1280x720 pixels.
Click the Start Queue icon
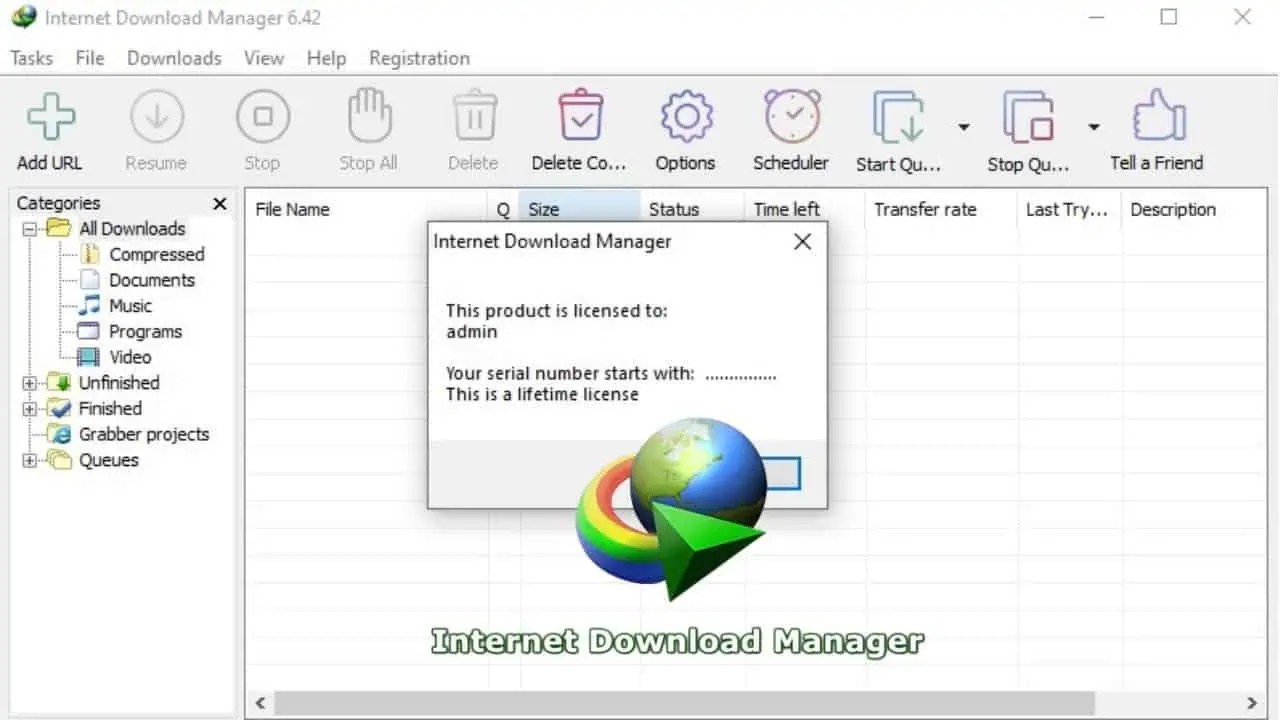[898, 117]
